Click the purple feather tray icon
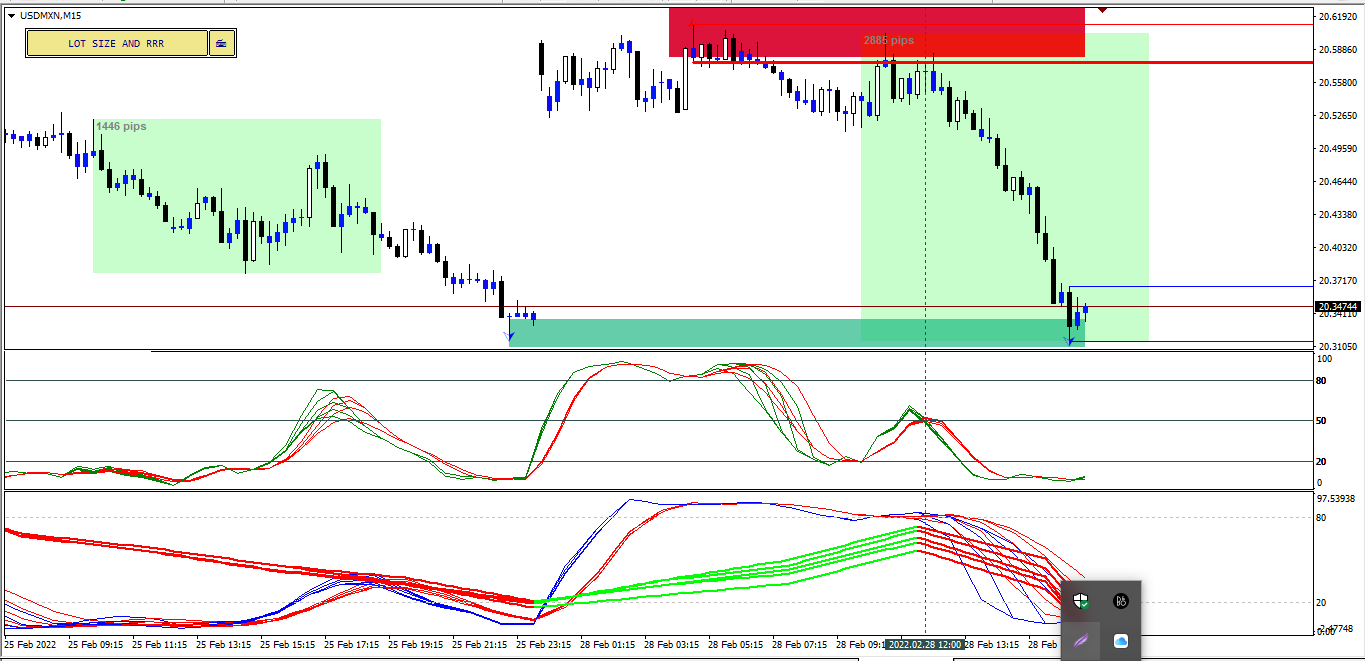1365x661 pixels. pos(1081,641)
